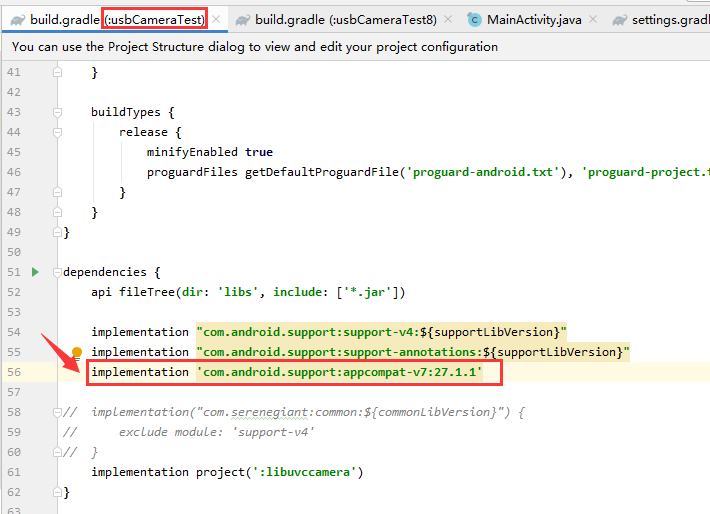Click 'proguard-project' string on line 46

(x=645, y=172)
